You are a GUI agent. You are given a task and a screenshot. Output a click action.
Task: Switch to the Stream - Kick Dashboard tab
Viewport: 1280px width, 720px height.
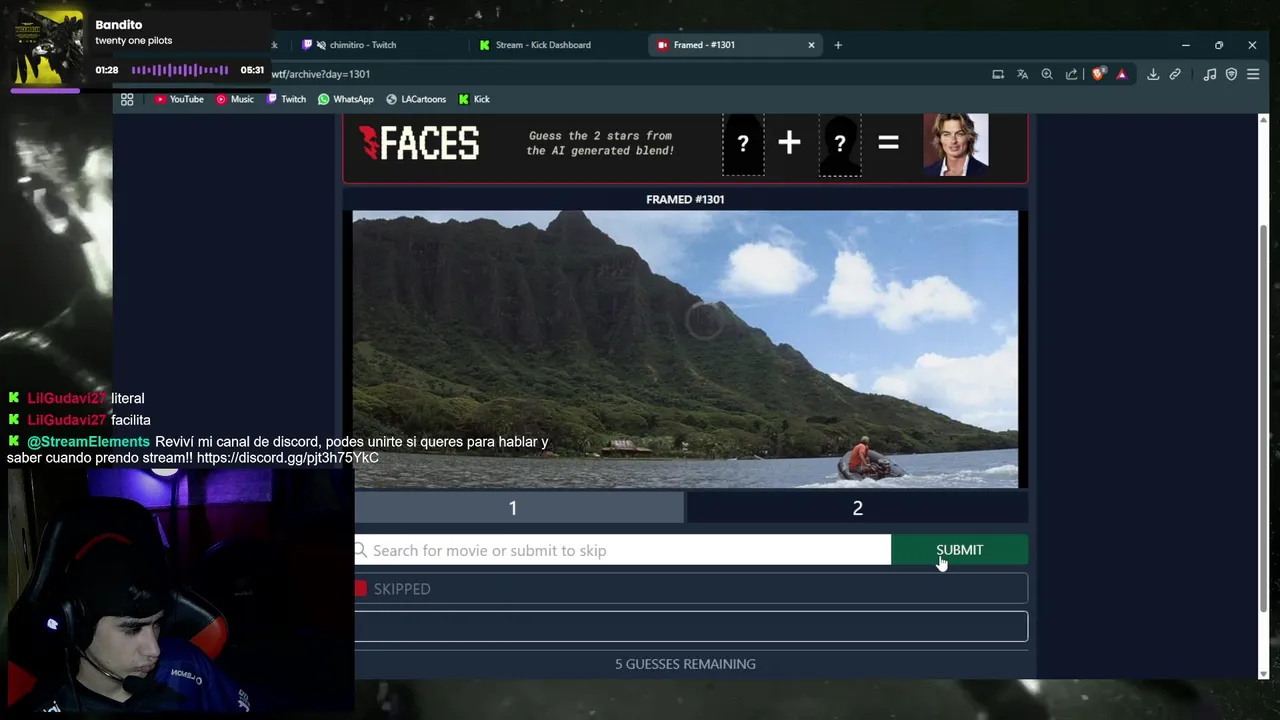click(x=560, y=45)
